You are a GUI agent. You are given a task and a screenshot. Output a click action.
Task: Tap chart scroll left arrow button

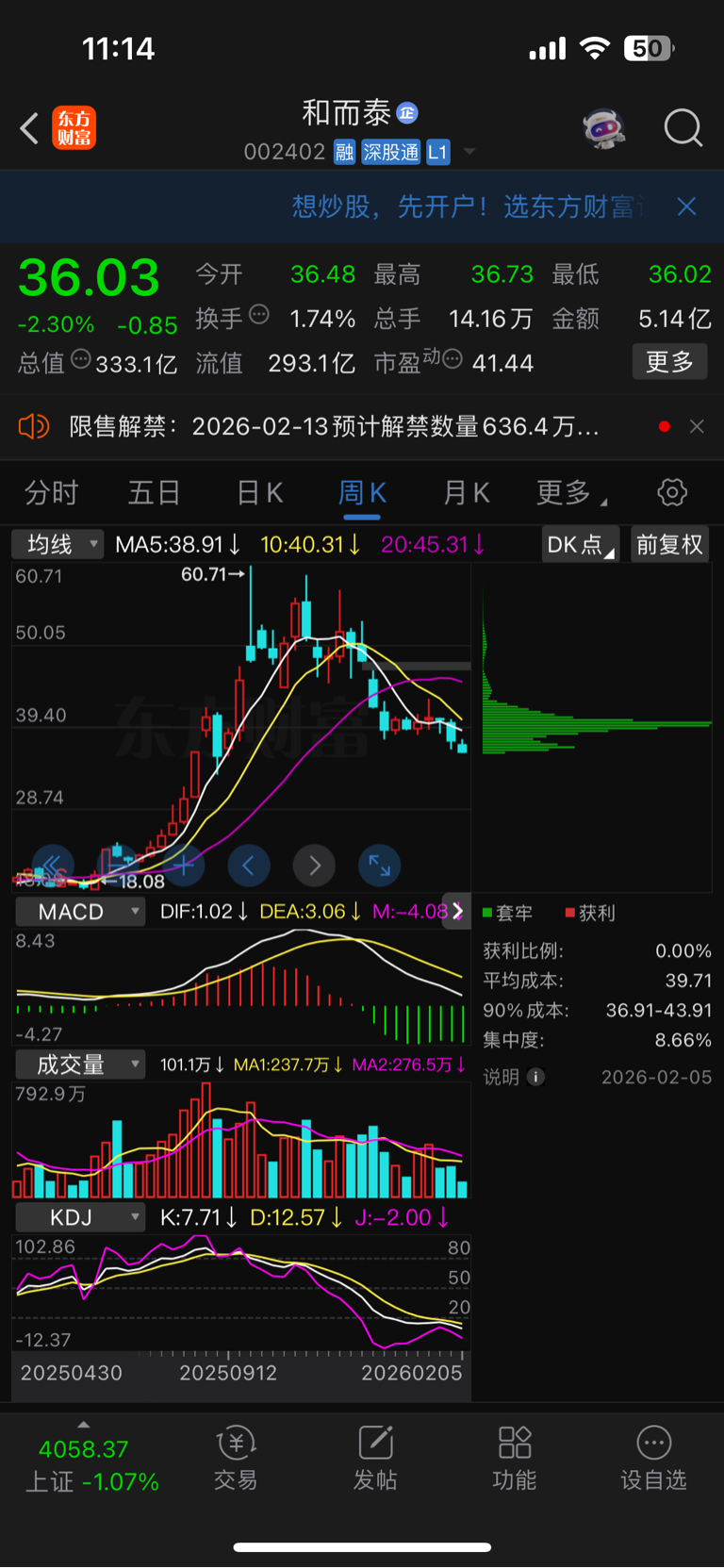click(x=249, y=865)
